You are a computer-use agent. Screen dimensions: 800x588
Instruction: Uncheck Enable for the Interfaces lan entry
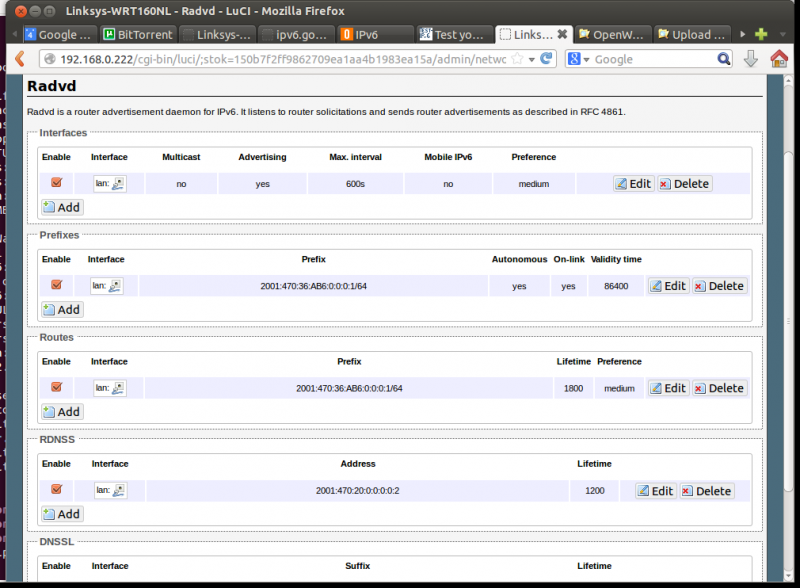pyautogui.click(x=57, y=182)
